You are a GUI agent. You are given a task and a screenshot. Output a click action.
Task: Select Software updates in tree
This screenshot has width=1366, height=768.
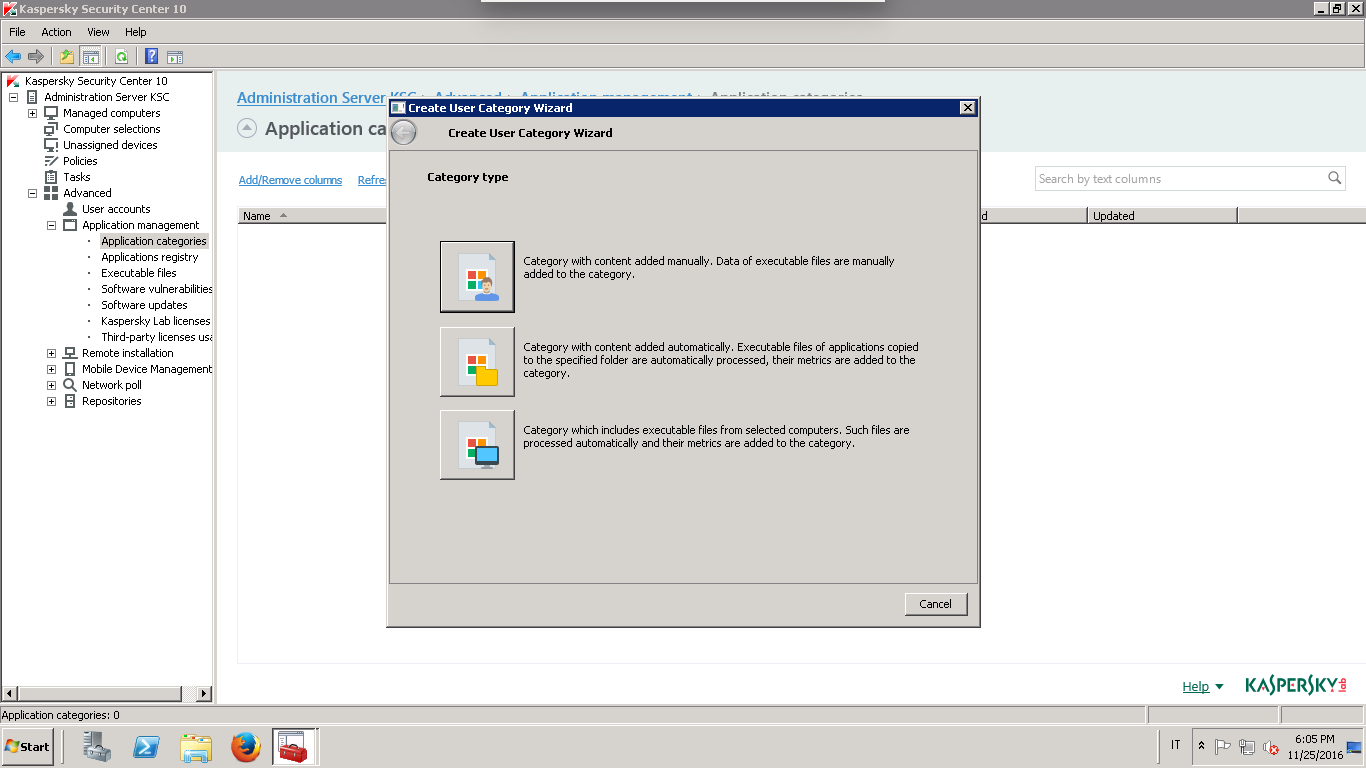tap(144, 305)
